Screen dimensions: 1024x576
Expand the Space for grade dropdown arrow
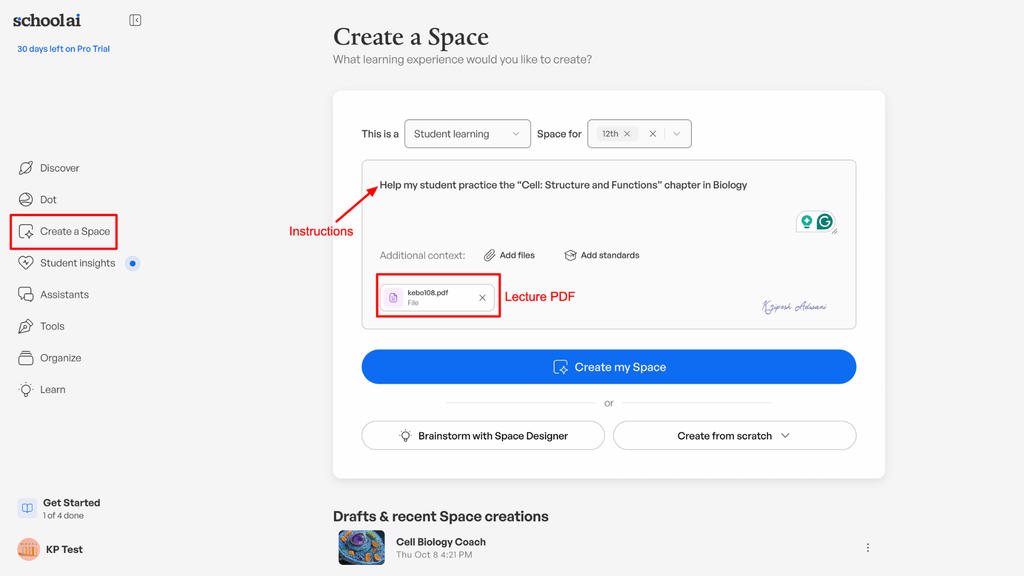click(x=677, y=134)
